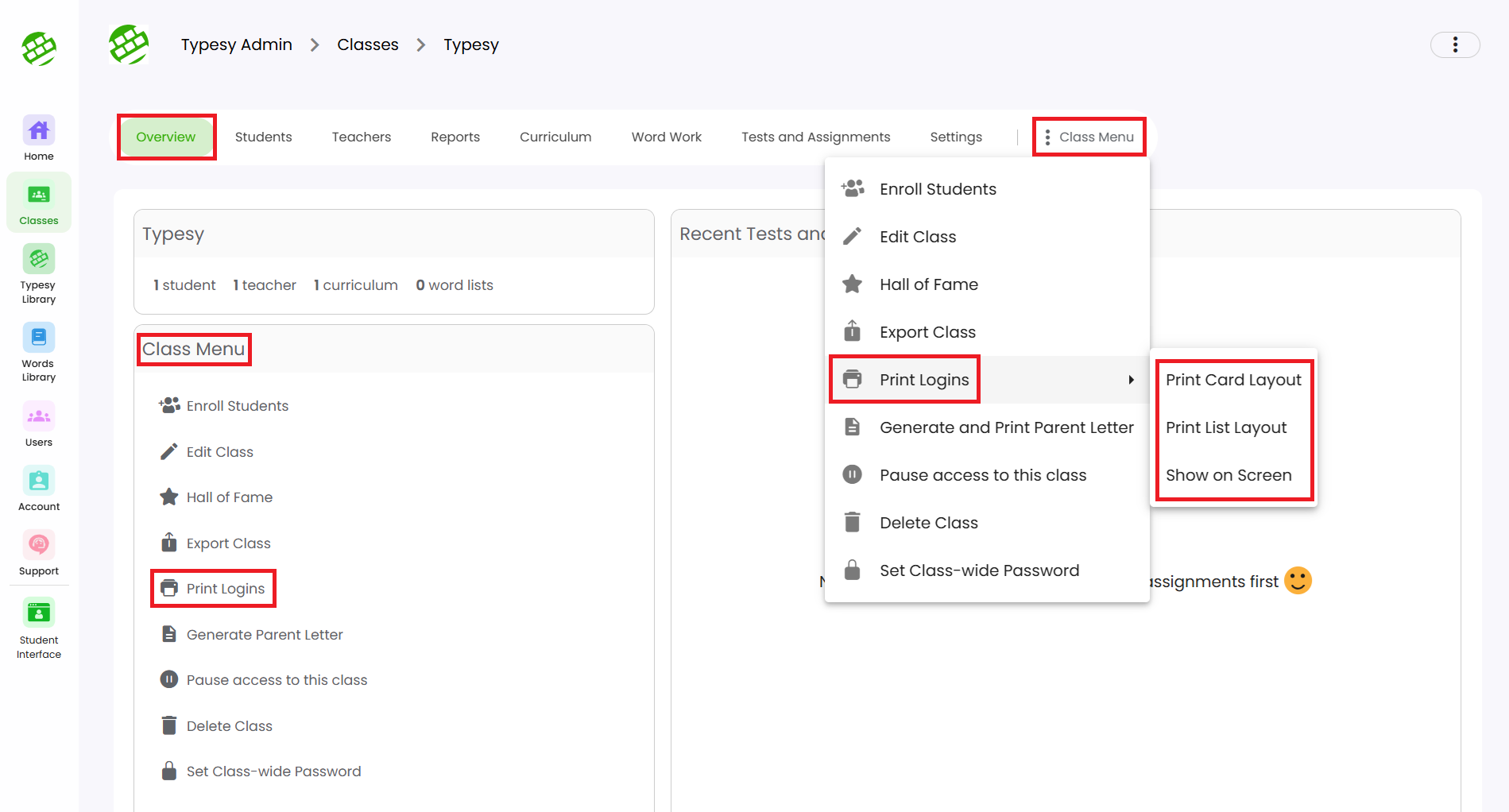Open the Typesy Library sidebar icon
This screenshot has height=812, width=1509.
[38, 273]
